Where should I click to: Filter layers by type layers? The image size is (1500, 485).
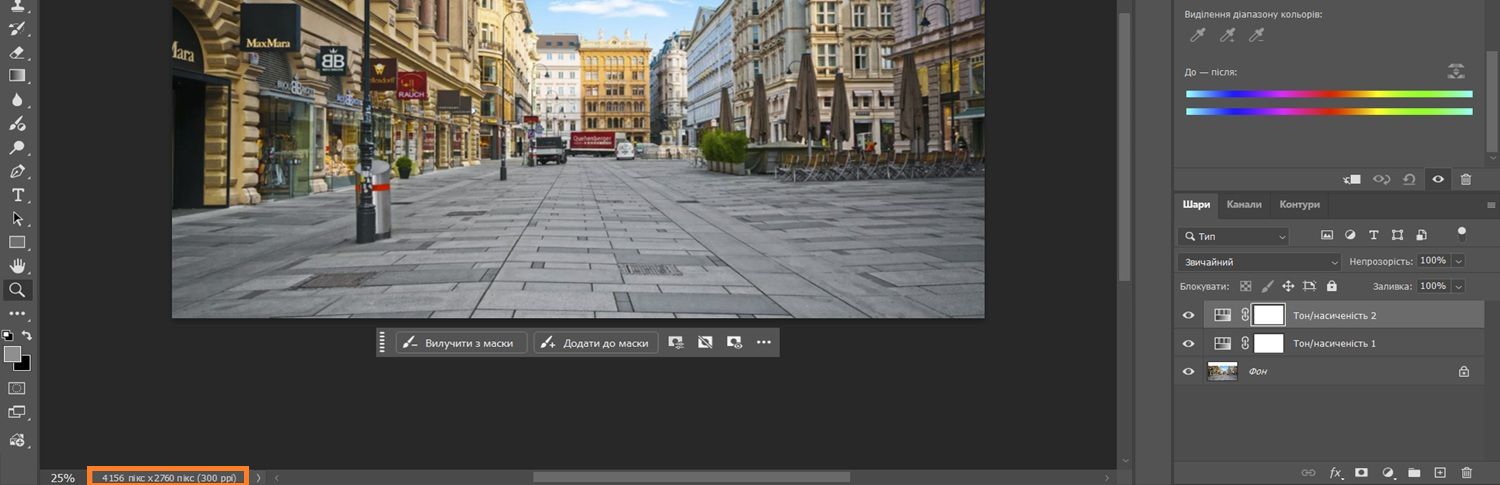pos(1373,236)
